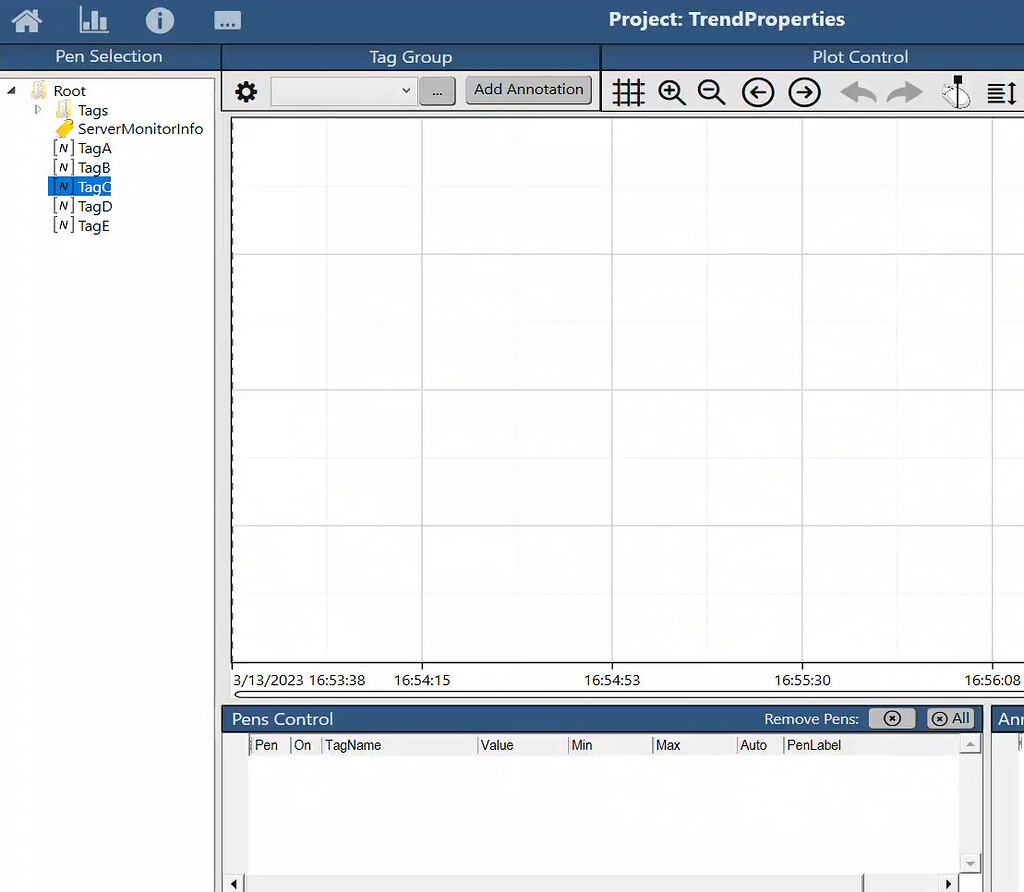Remove All pens button
The height and width of the screenshot is (892, 1024).
pos(950,718)
